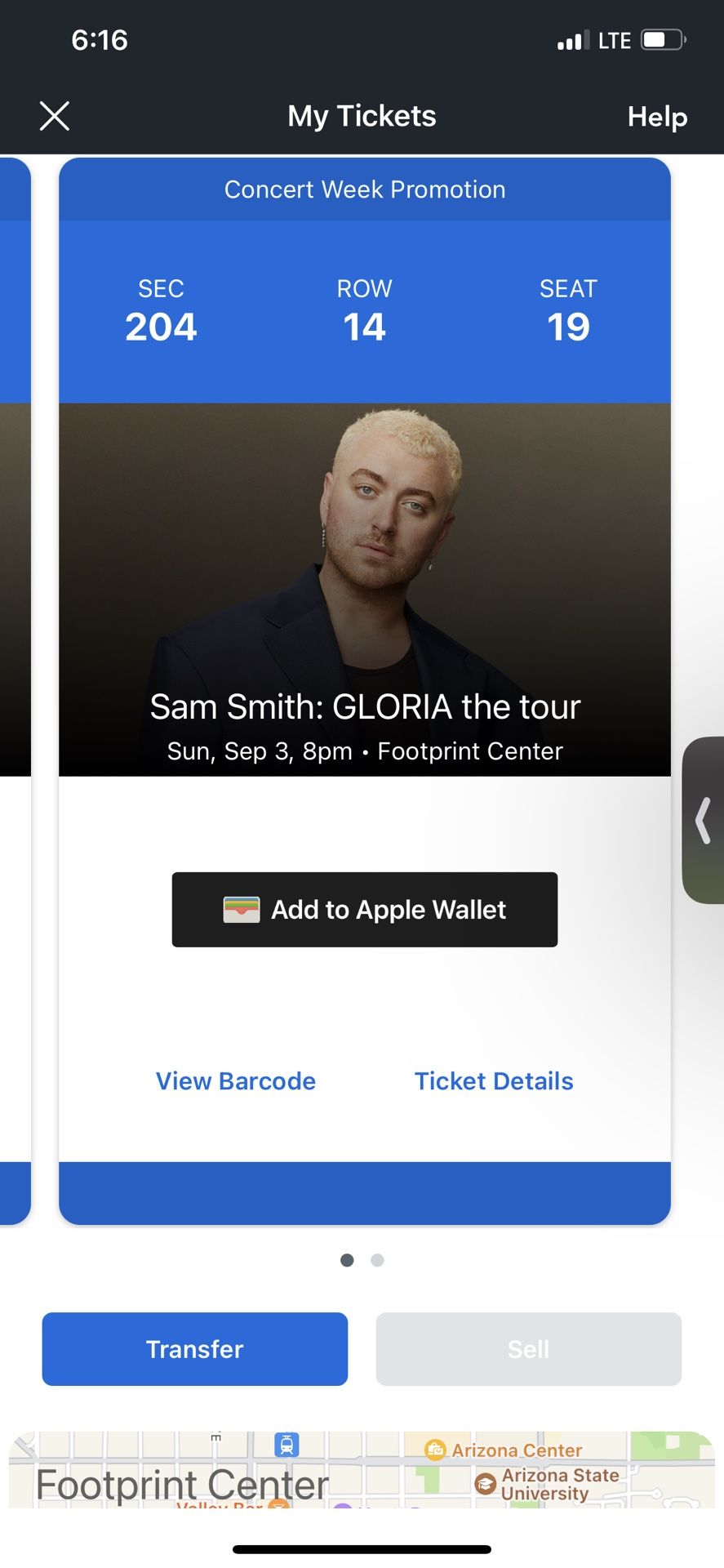Tap the Arizona State University map pin
The image size is (724, 1568).
(486, 1483)
